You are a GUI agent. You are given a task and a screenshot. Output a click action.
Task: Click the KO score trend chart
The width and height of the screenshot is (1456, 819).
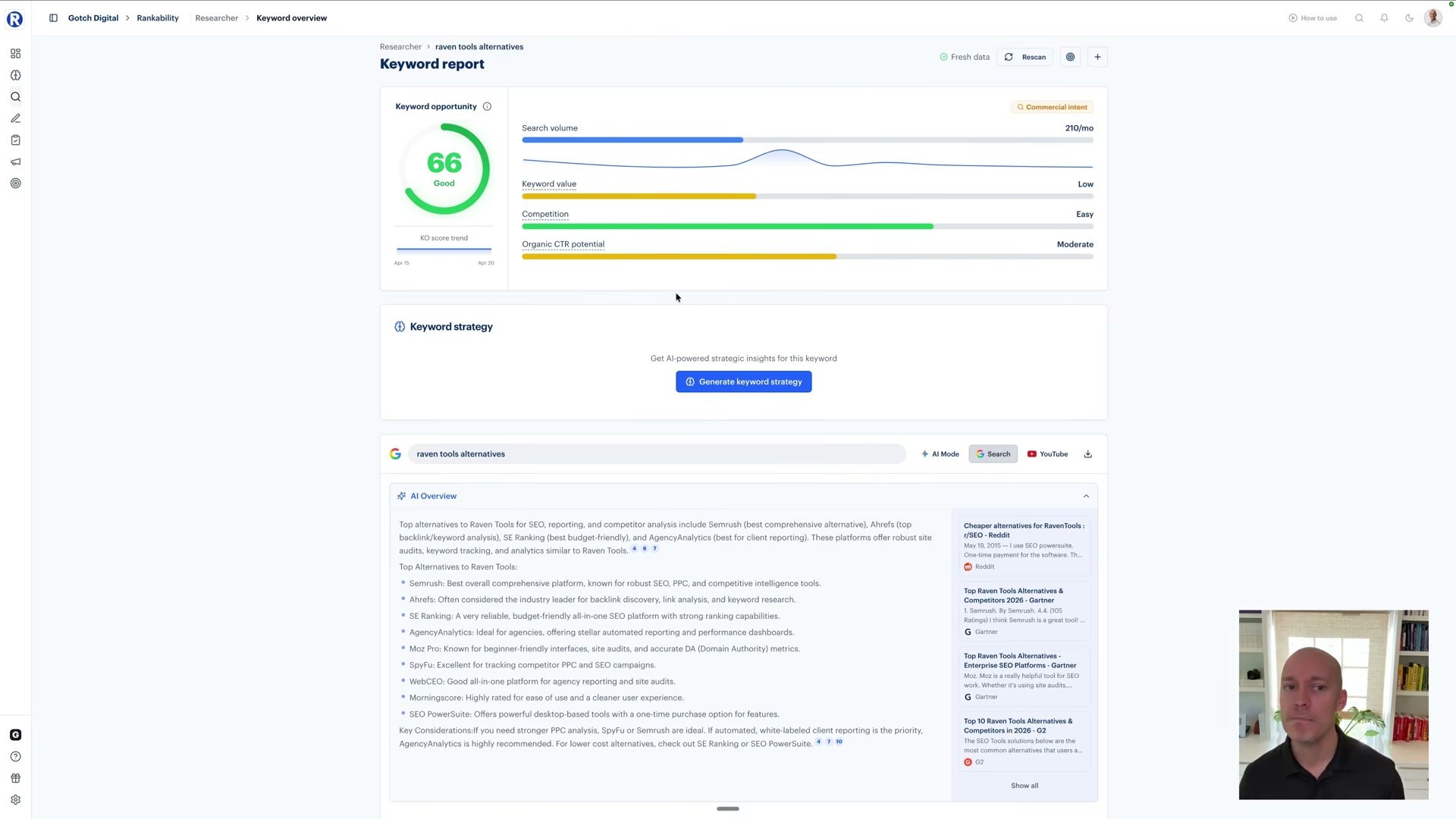point(444,249)
